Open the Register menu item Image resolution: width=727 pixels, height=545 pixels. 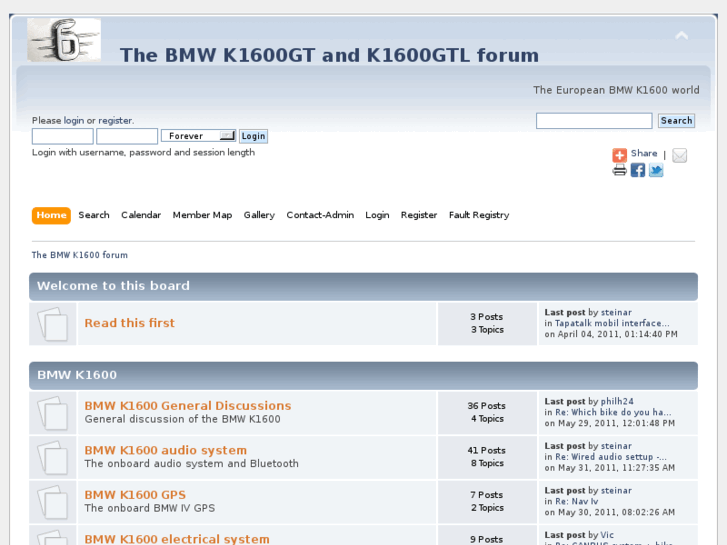(x=419, y=215)
